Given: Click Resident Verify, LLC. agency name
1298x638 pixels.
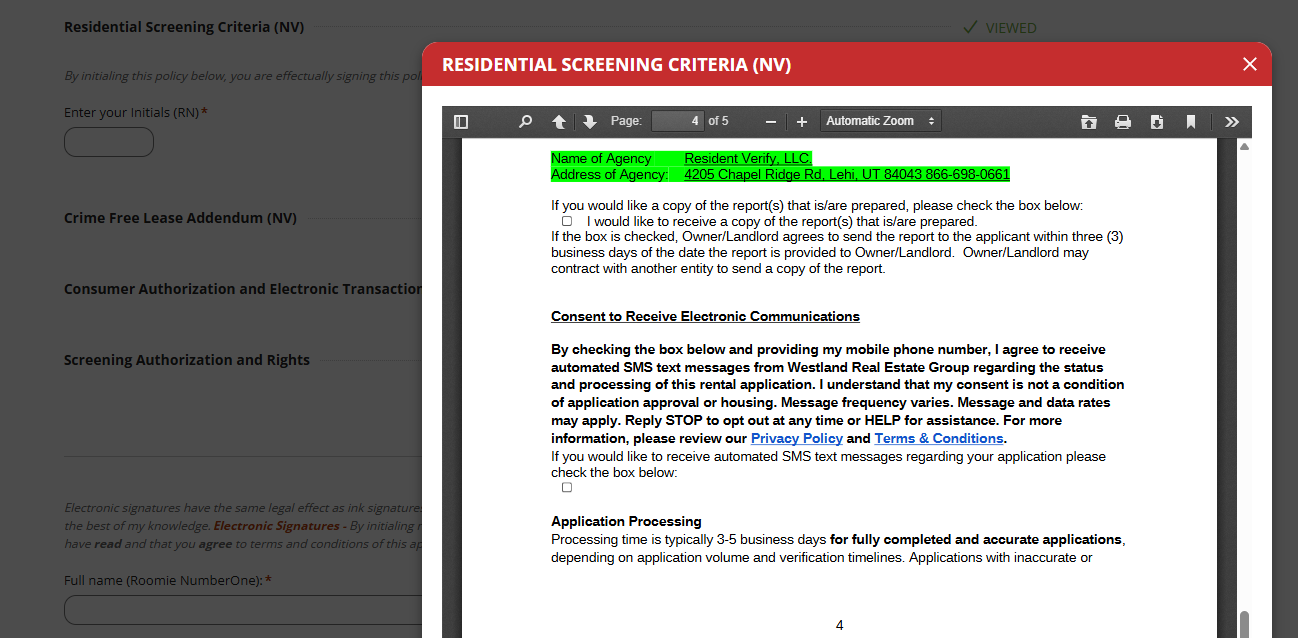Looking at the screenshot, I should 748,158.
